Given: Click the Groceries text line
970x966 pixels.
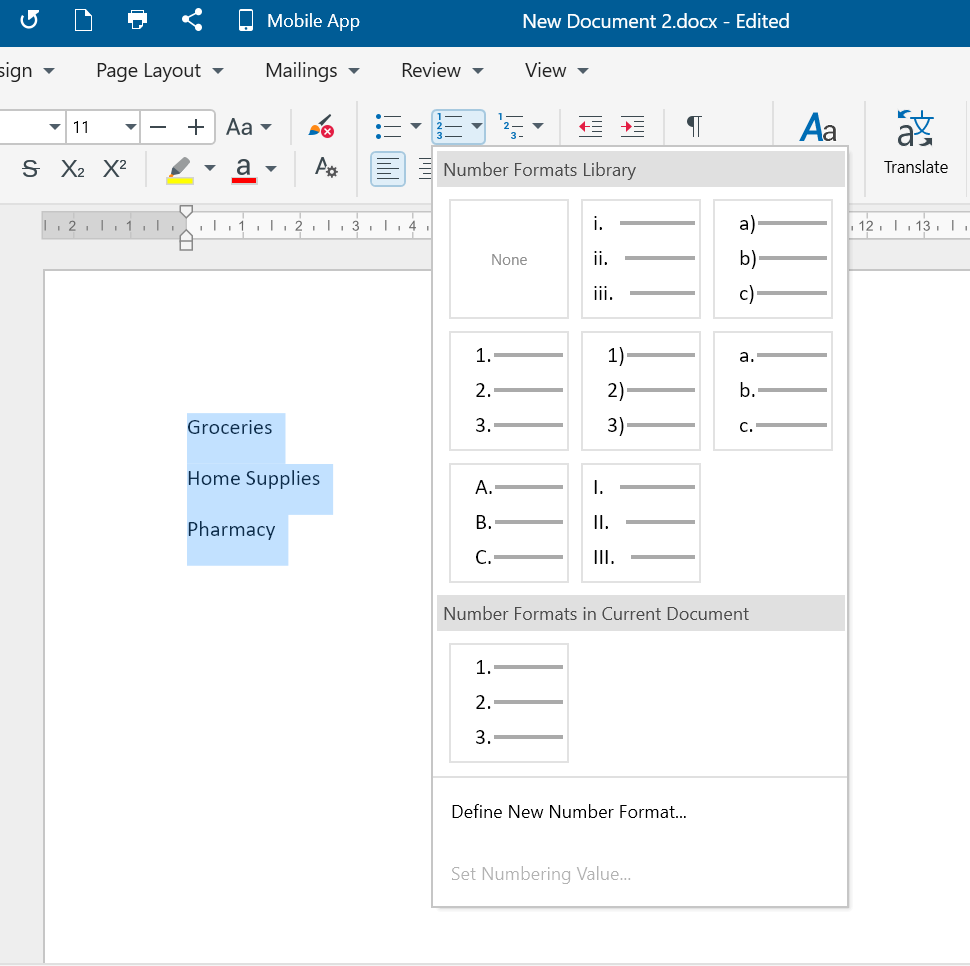Looking at the screenshot, I should [x=230, y=427].
